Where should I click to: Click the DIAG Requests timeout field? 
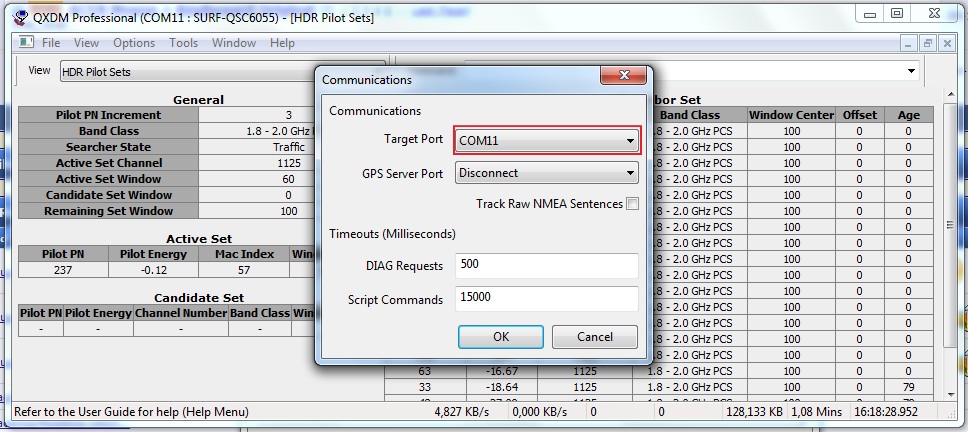[546, 266]
